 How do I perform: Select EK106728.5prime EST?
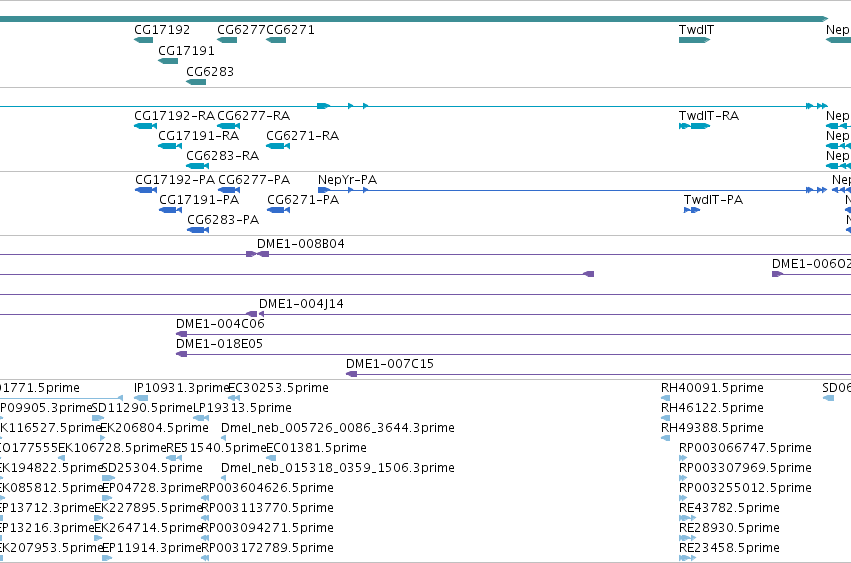coord(62,458)
